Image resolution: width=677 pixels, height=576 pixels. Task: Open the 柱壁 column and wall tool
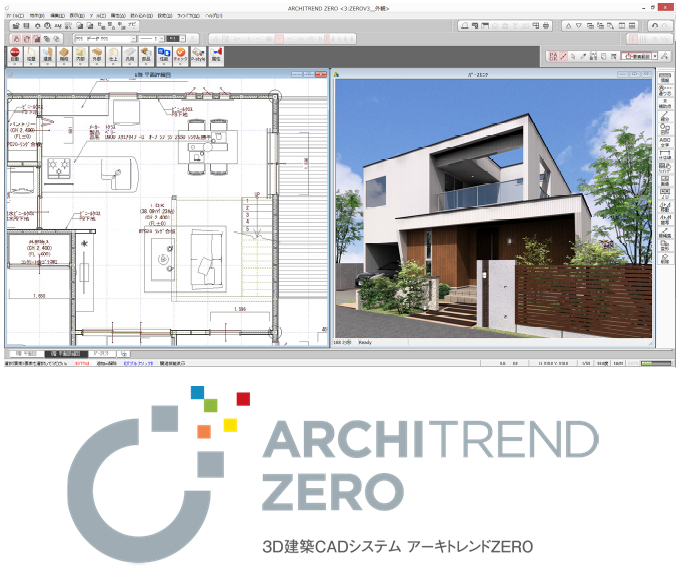coord(31,55)
